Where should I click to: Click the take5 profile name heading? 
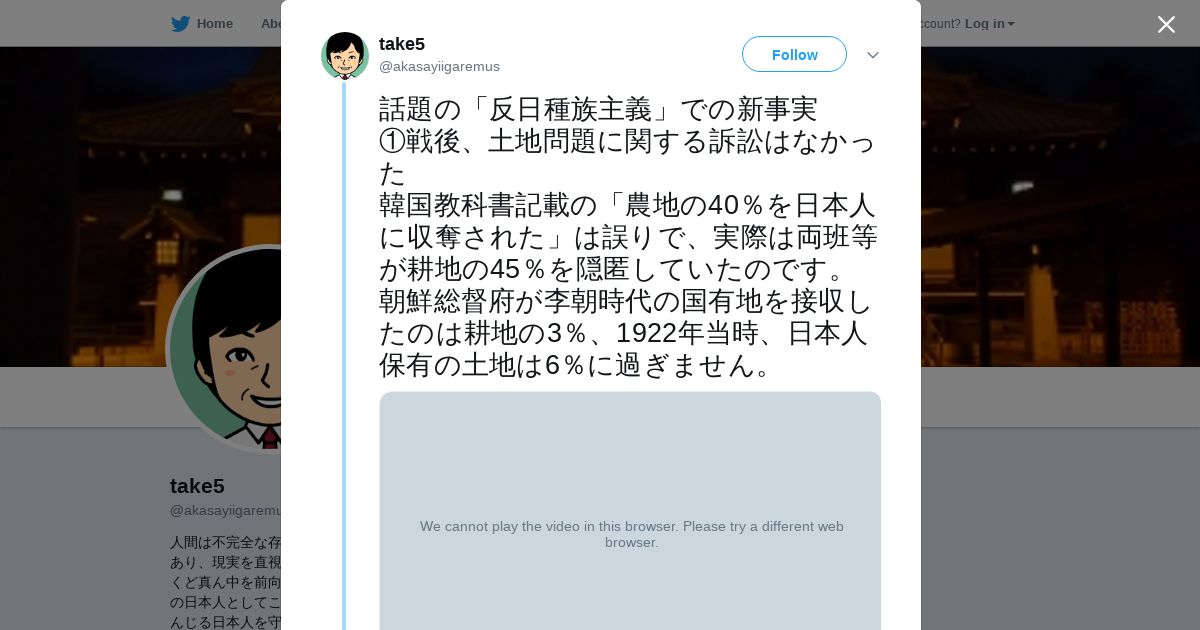click(198, 487)
